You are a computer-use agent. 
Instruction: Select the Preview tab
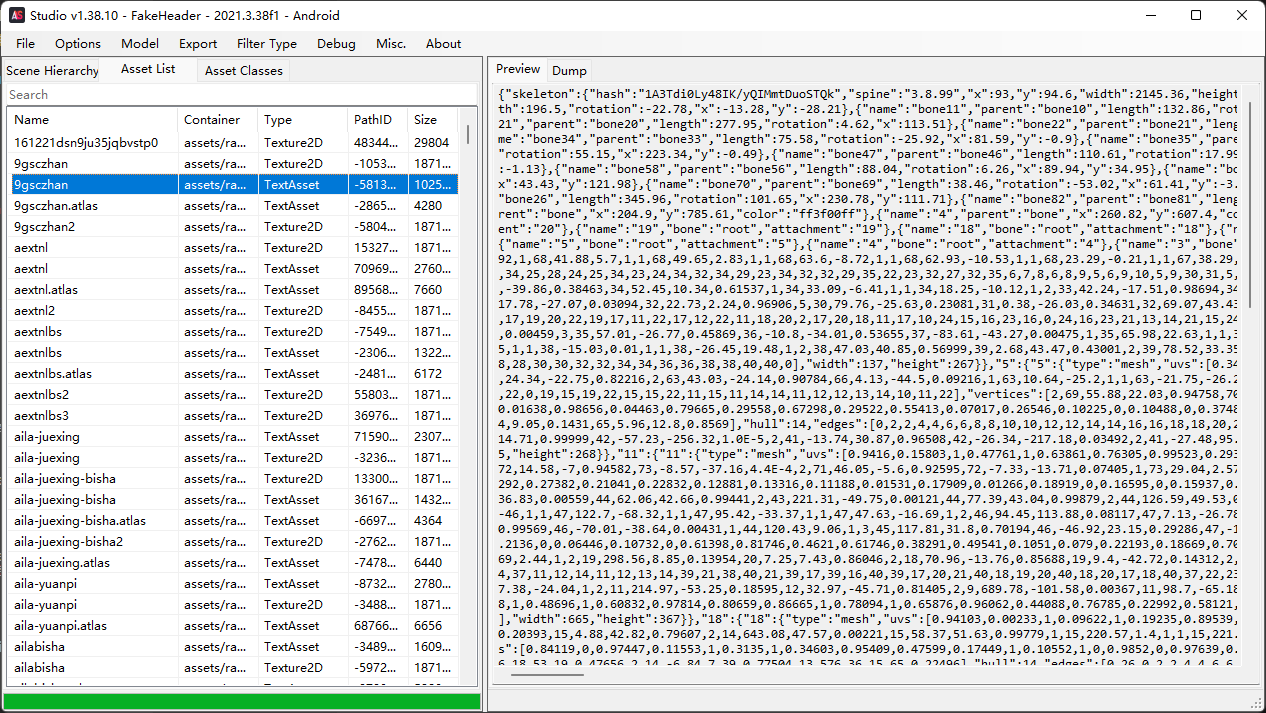[x=518, y=69]
